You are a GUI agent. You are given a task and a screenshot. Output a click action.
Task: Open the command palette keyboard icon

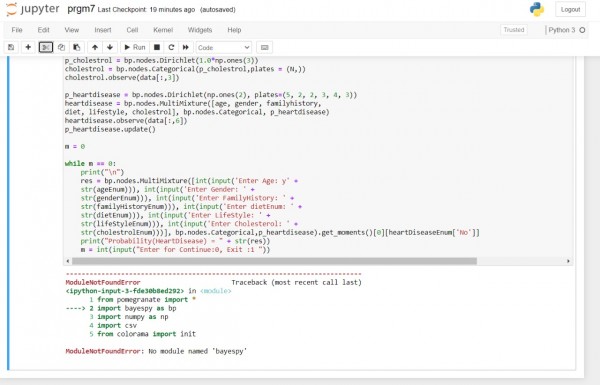264,47
